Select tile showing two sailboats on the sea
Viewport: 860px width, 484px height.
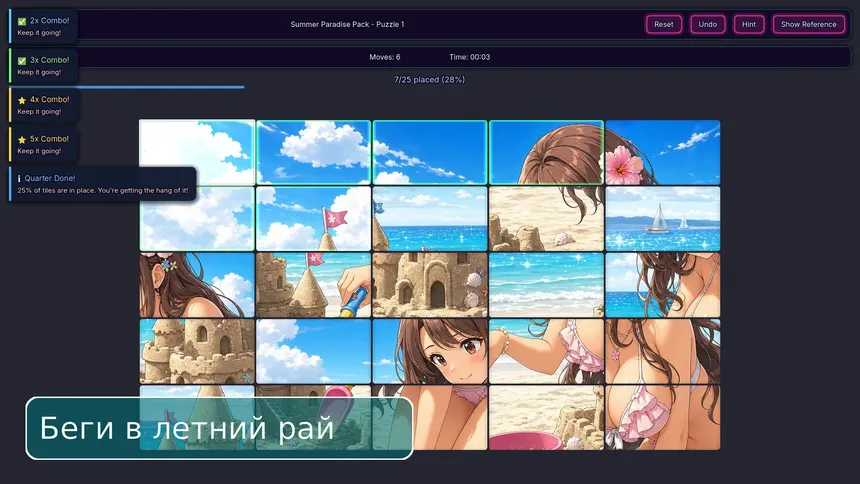[x=663, y=218]
